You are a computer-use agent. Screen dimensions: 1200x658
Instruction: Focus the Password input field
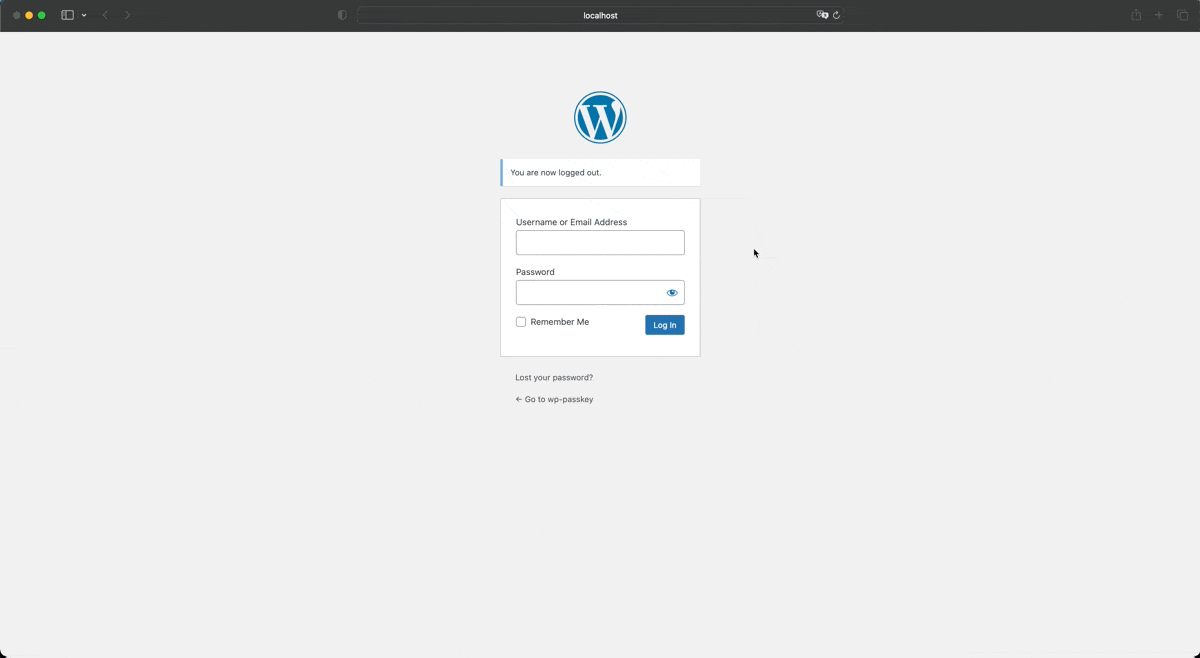click(x=600, y=292)
